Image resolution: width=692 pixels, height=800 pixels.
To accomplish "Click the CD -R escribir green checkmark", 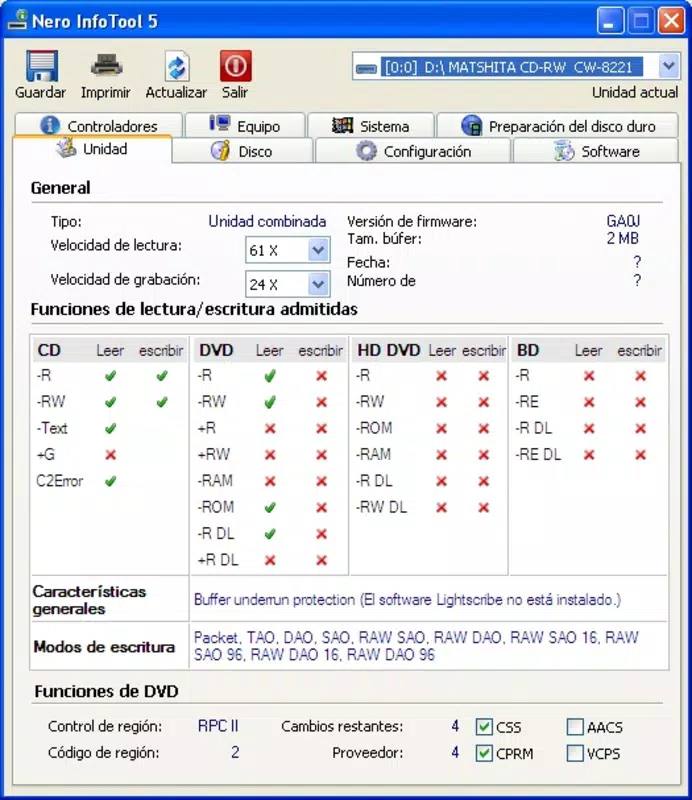I will (162, 376).
